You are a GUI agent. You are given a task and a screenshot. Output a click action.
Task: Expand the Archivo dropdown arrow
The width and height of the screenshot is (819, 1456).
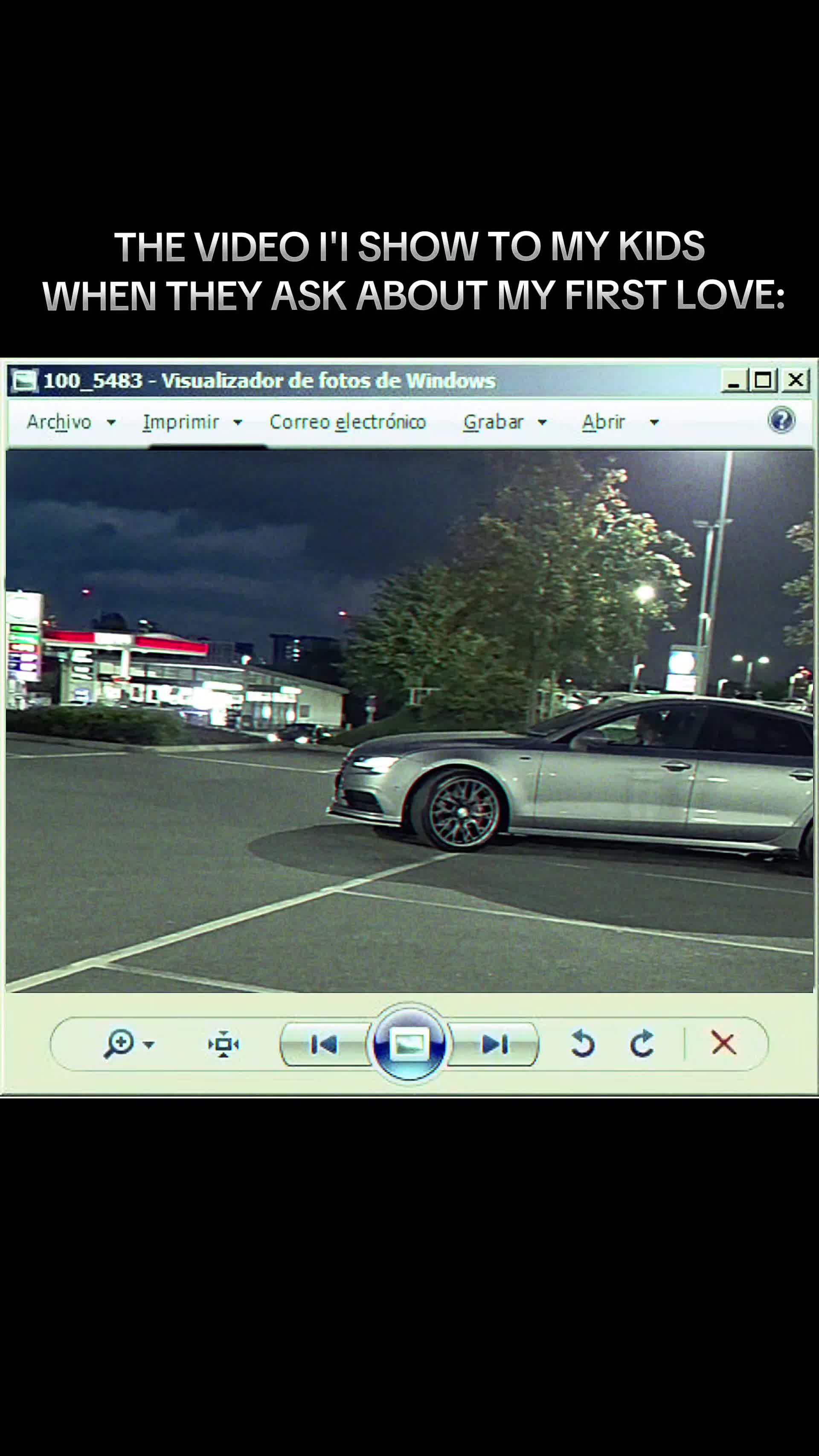111,422
